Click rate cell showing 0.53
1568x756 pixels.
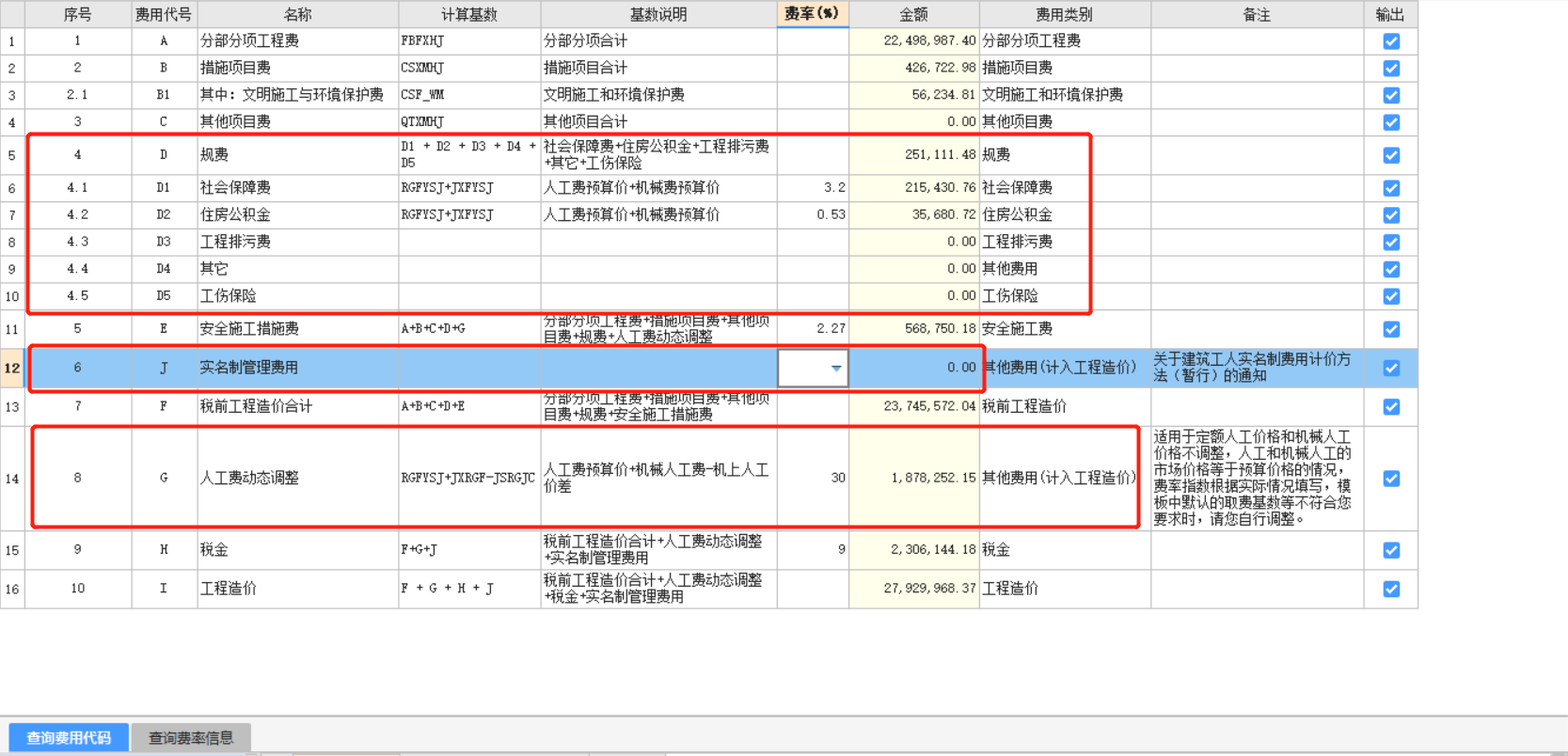pyautogui.click(x=813, y=214)
